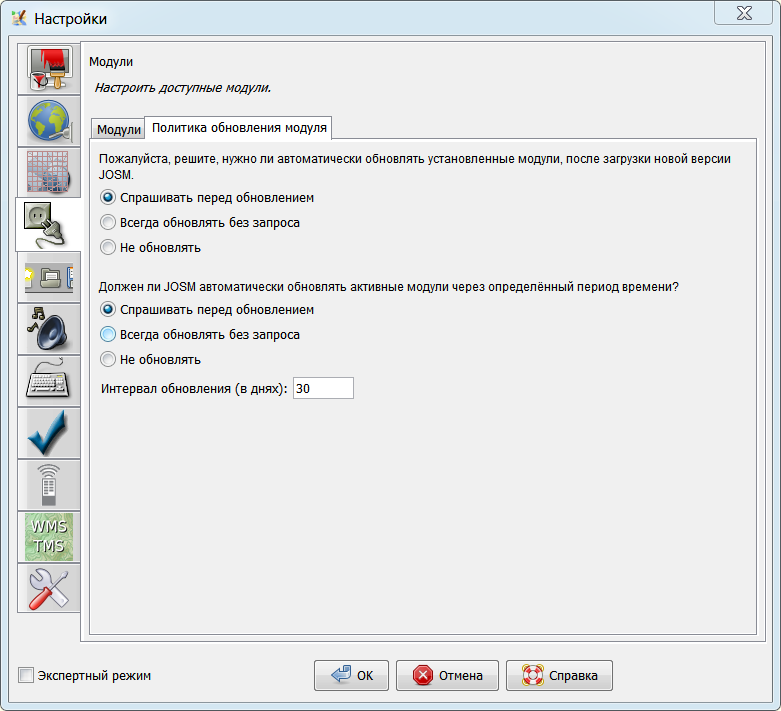Open toolbar customization folder icon
The height and width of the screenshot is (711, 781).
click(48, 277)
